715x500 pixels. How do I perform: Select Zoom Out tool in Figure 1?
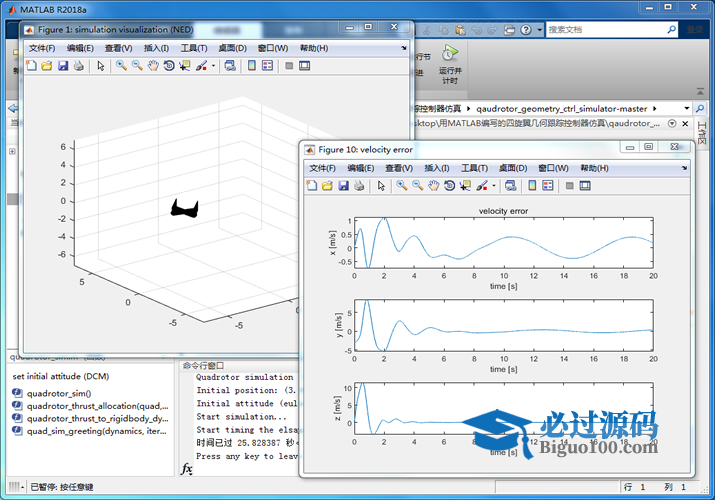tap(137, 66)
